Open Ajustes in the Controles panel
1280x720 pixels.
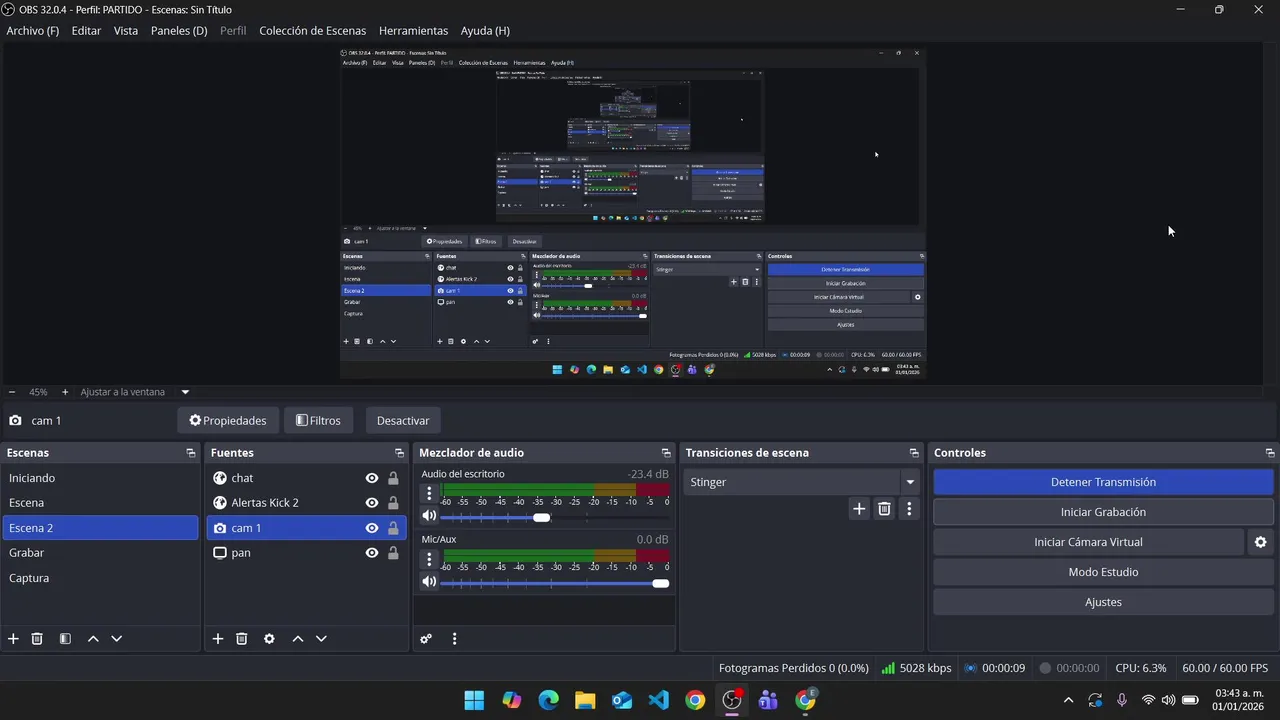(x=1103, y=602)
